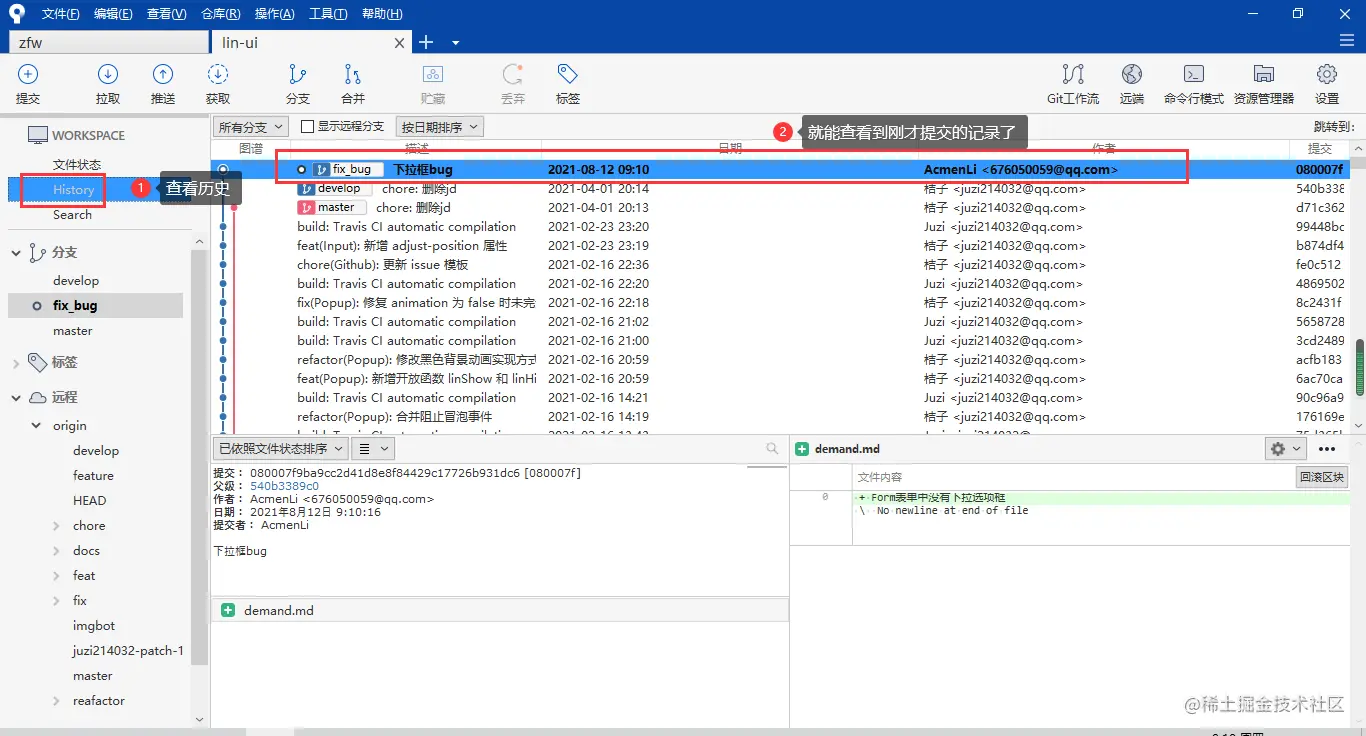Open 资源管理器 file explorer
The width and height of the screenshot is (1366, 736).
[x=1264, y=84]
